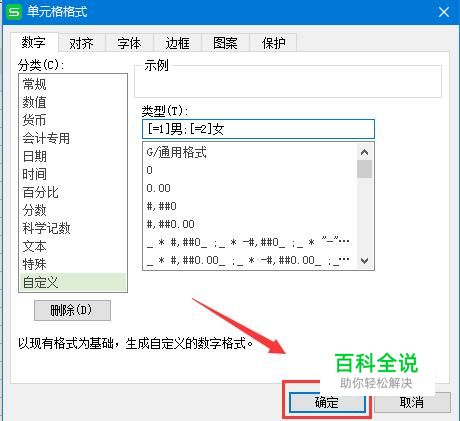Select the last visible #,##0.00_ accounting format
The width and height of the screenshot is (460, 421).
(250, 260)
